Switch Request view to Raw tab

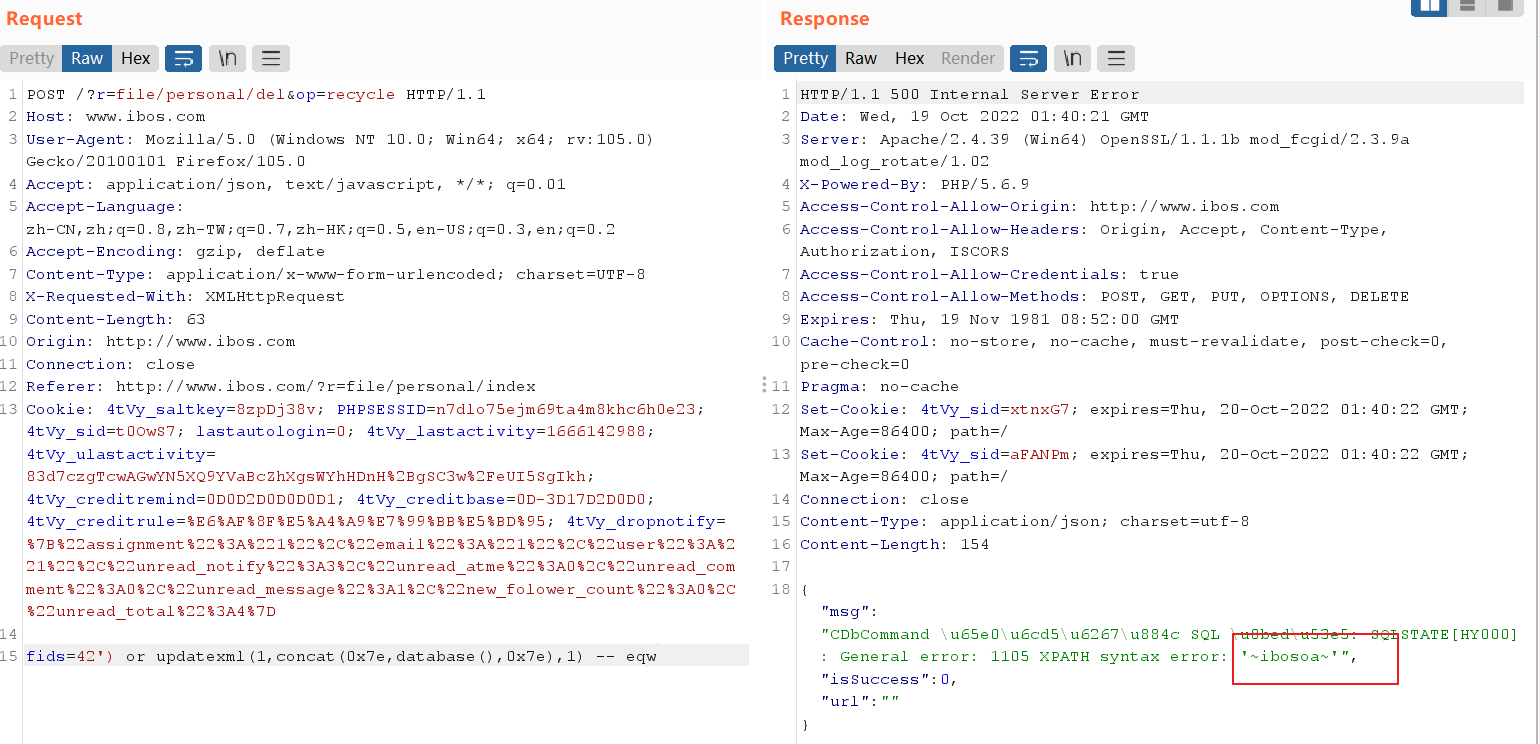click(87, 58)
